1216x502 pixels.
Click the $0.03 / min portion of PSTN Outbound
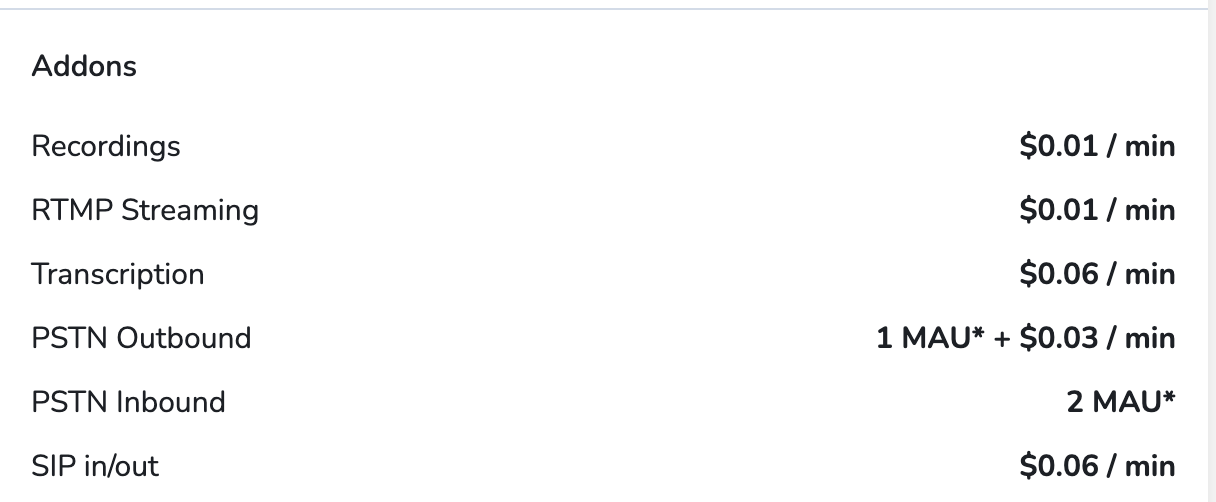(x=1097, y=338)
